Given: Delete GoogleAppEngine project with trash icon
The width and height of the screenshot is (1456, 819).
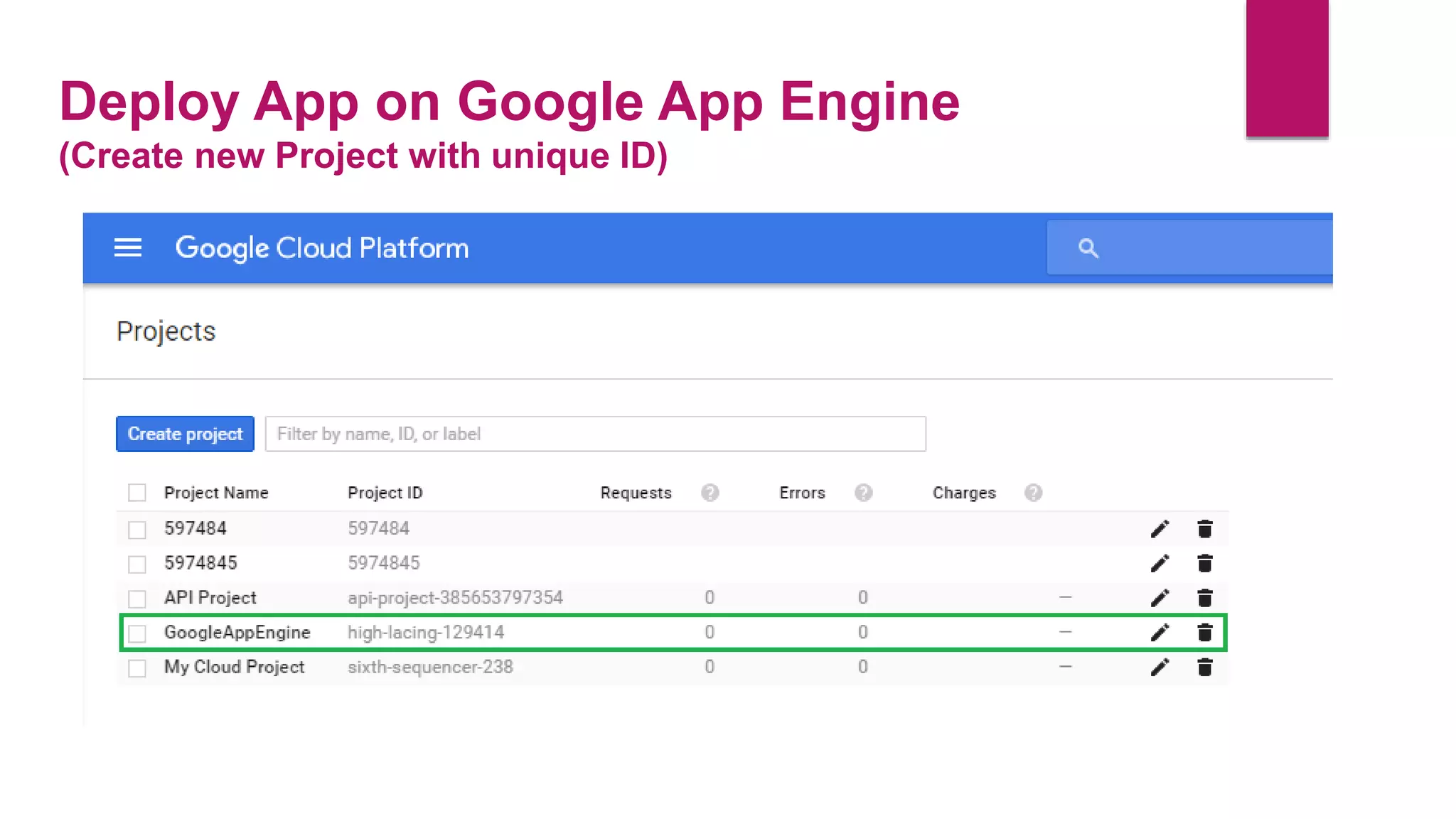Looking at the screenshot, I should coord(1204,633).
